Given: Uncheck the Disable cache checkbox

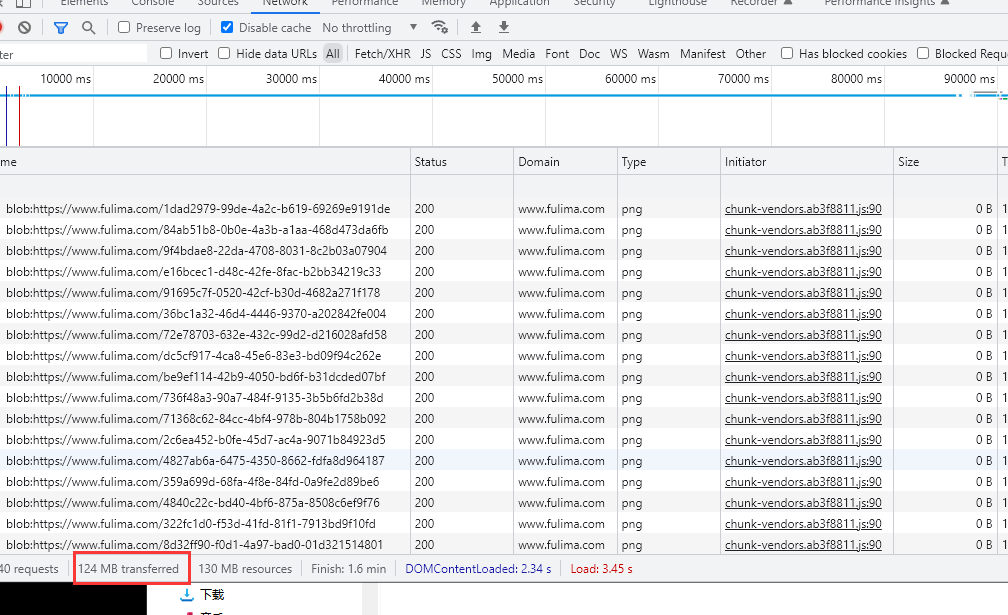Looking at the screenshot, I should (x=226, y=27).
